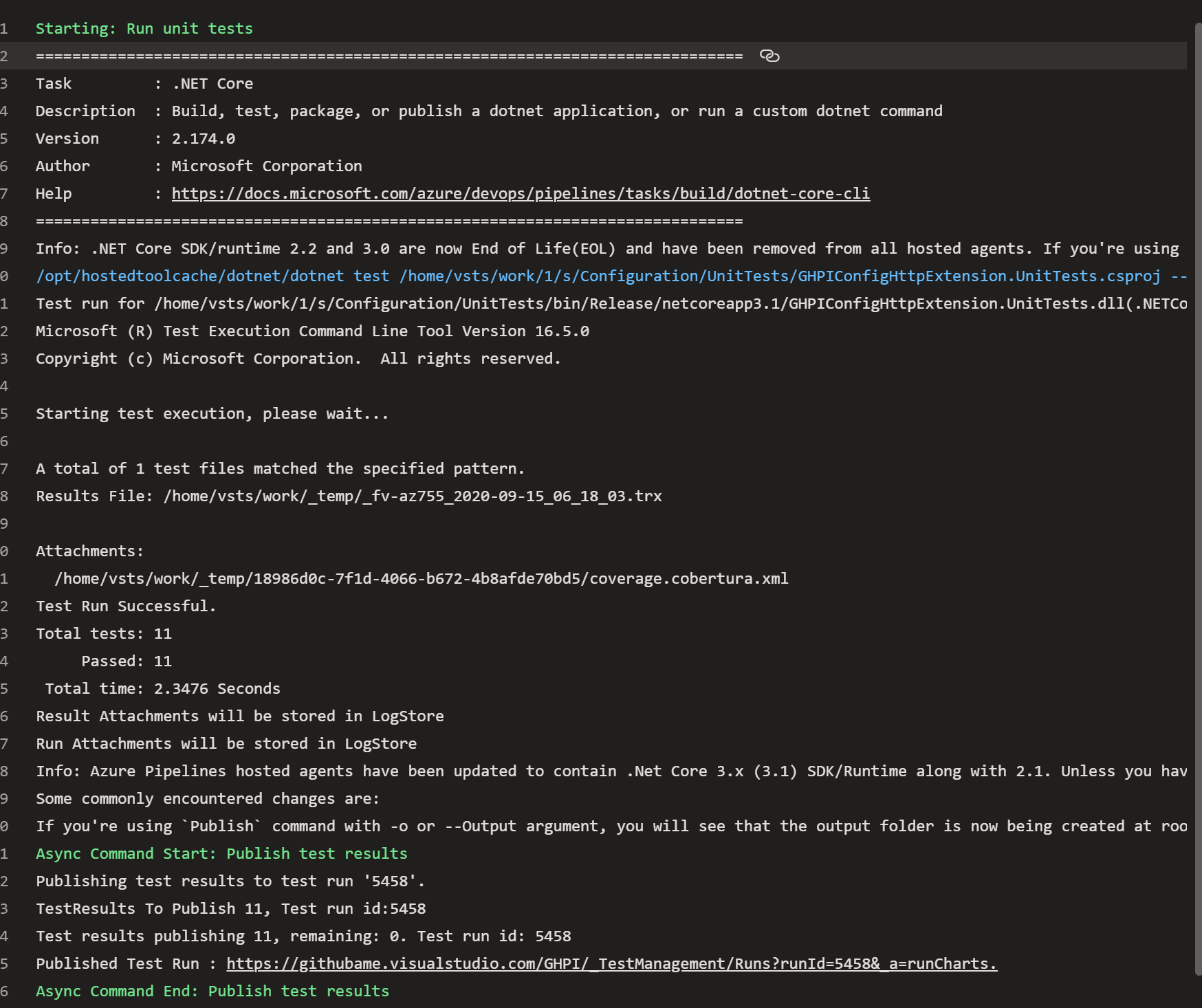Open the dotnet-core-cli Help documentation link
Image resolution: width=1202 pixels, height=1008 pixels.
tap(520, 193)
